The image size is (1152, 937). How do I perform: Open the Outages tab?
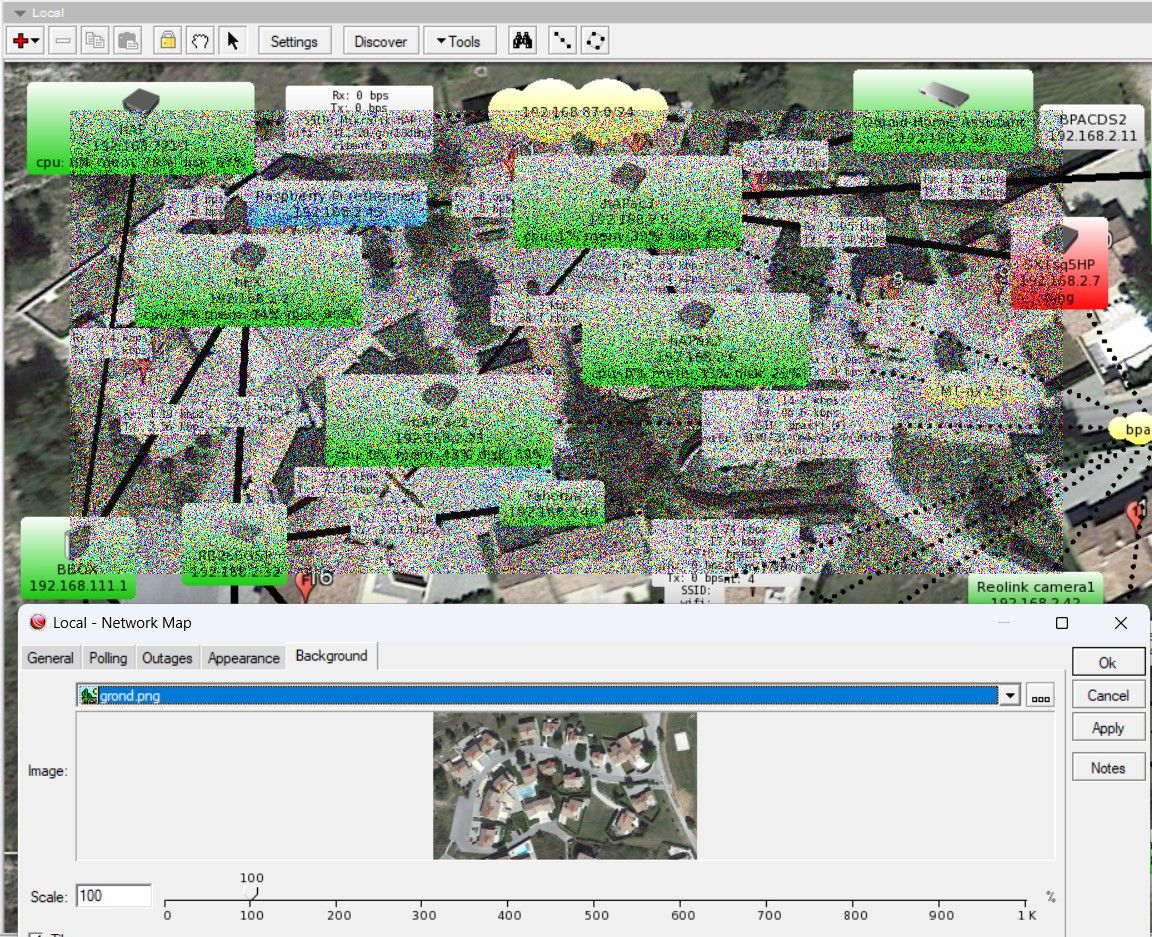coord(167,658)
